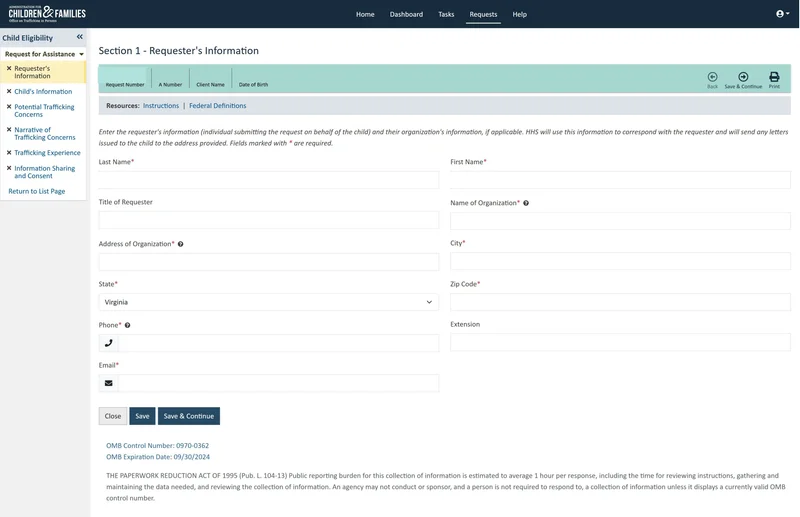Click the OMB Expiration Date text

pyautogui.click(x=158, y=457)
